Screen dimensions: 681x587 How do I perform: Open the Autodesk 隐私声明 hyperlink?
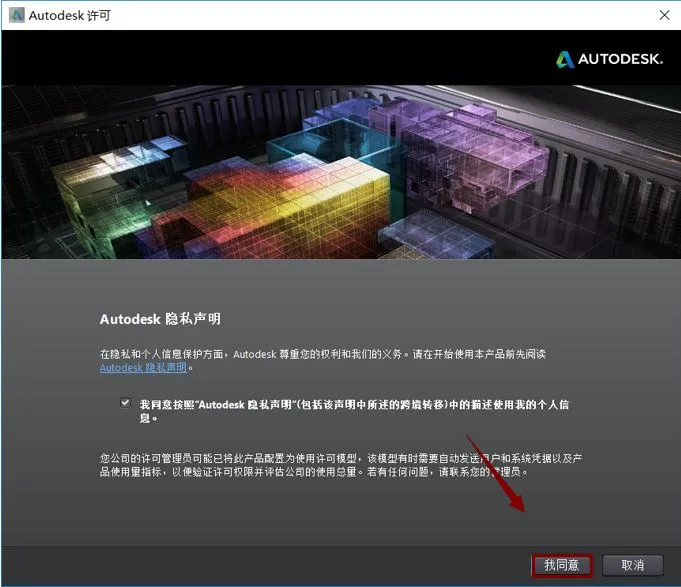click(x=143, y=368)
